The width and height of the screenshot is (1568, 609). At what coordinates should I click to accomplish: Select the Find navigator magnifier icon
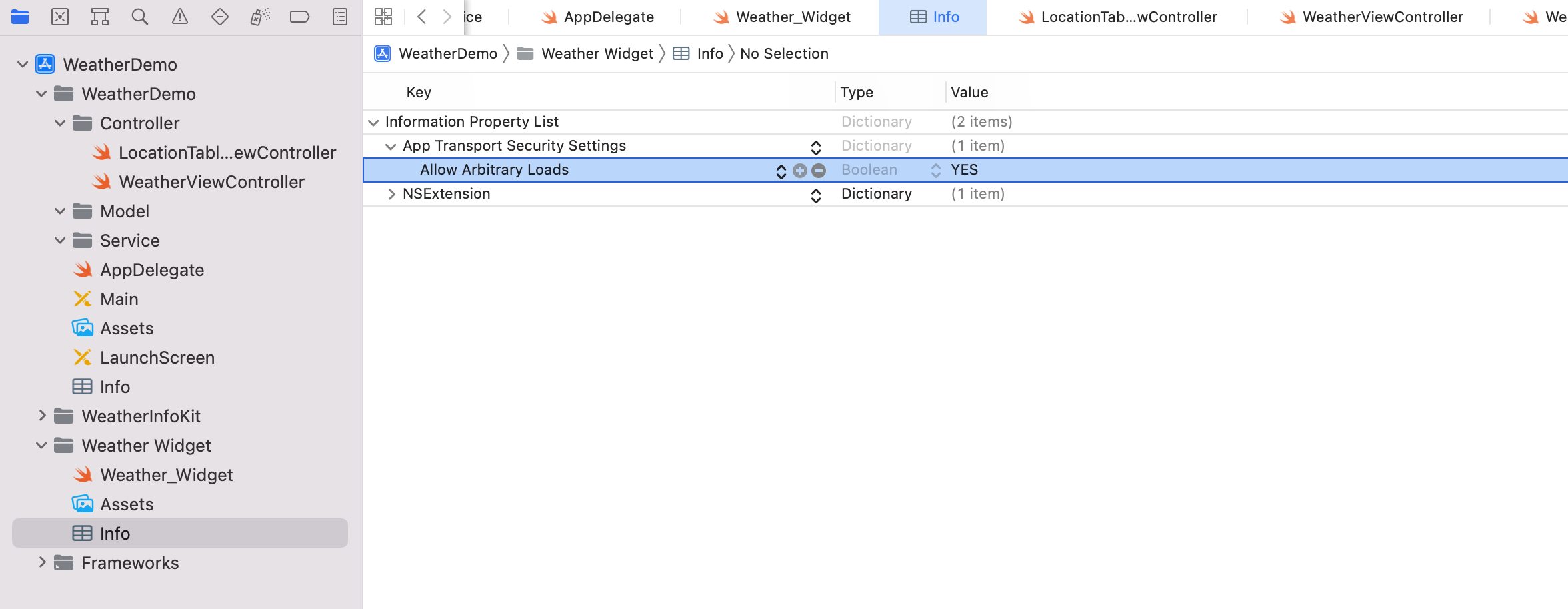(x=140, y=17)
